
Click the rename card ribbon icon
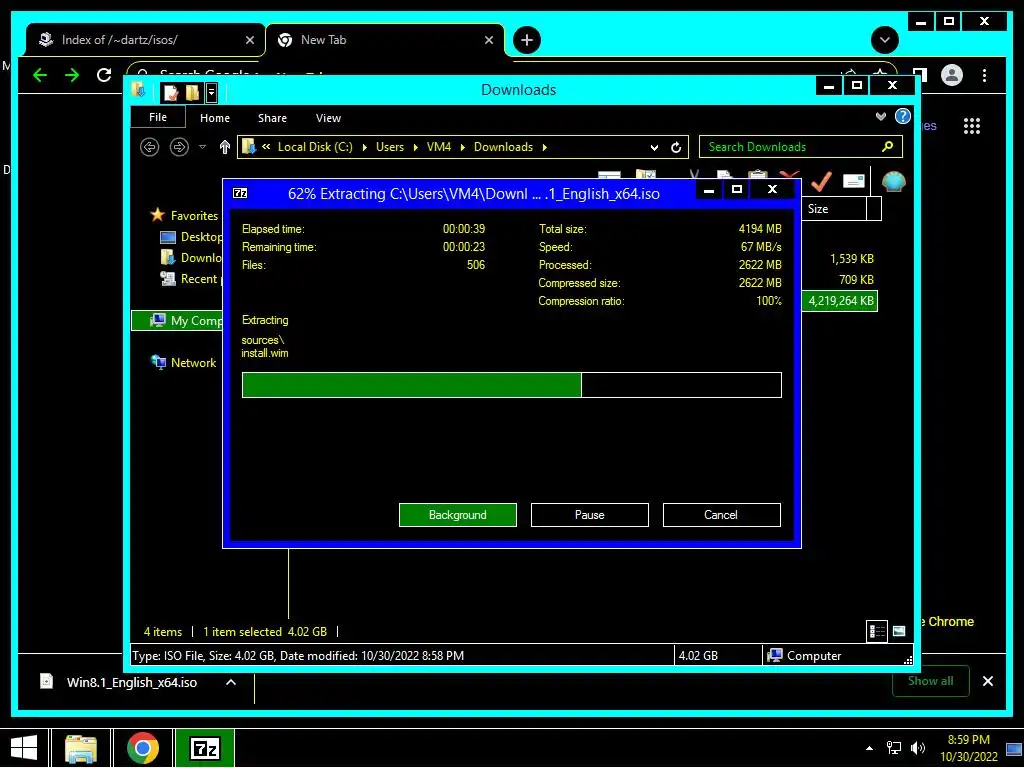pyautogui.click(x=854, y=181)
